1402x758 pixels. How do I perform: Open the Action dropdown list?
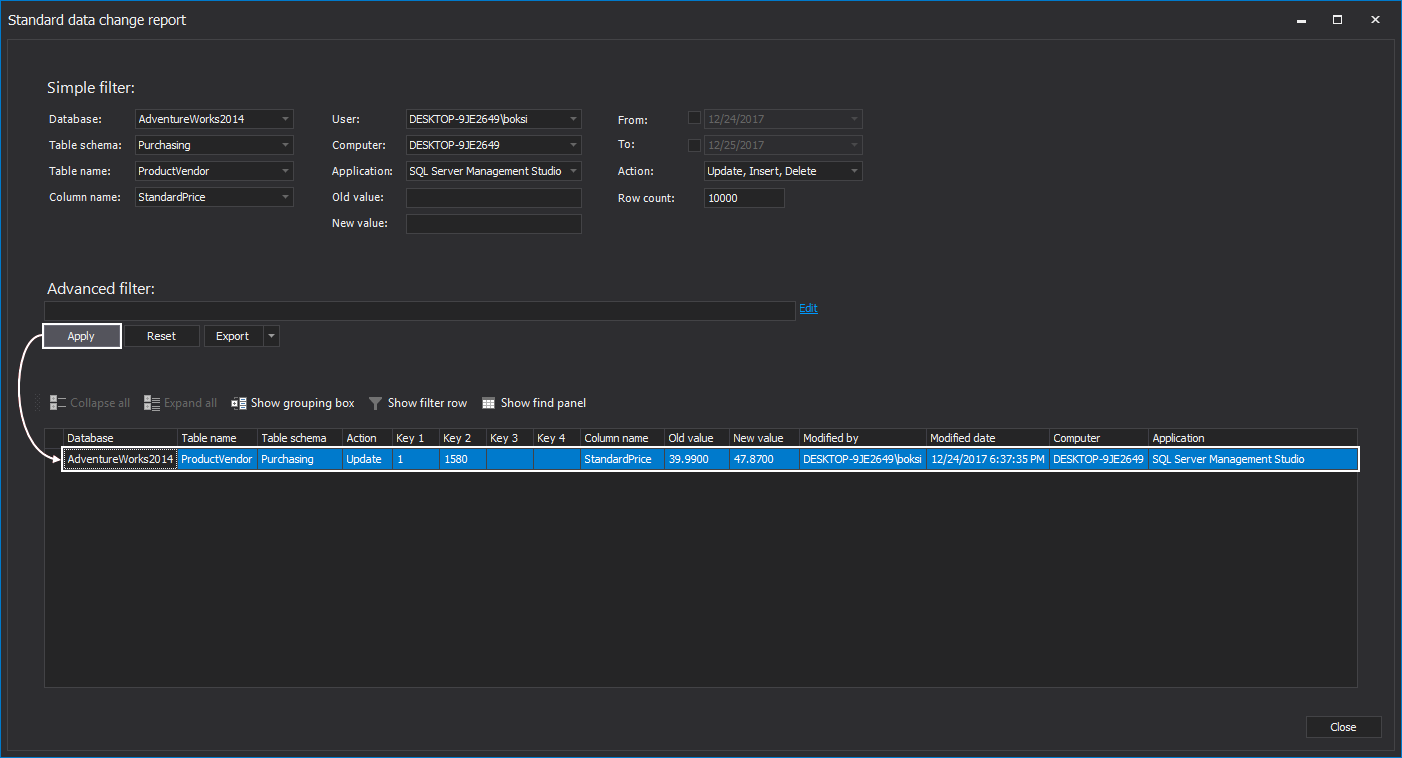click(854, 171)
